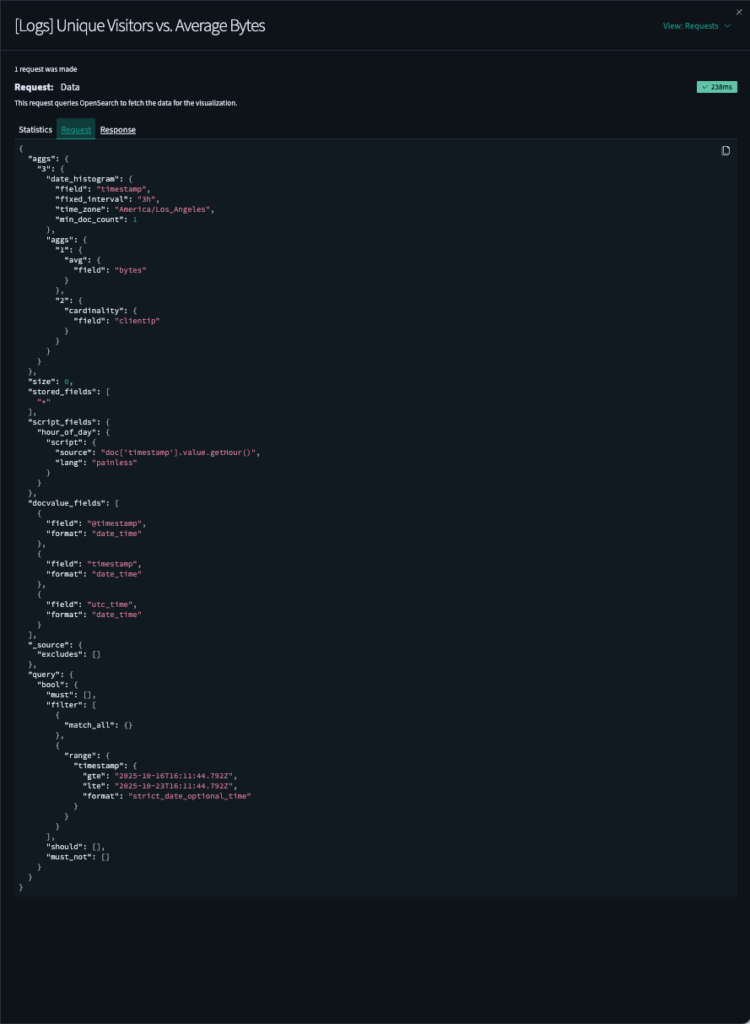750x1024 pixels.
Task: Click the Request: Data heading
Action: tap(45, 86)
